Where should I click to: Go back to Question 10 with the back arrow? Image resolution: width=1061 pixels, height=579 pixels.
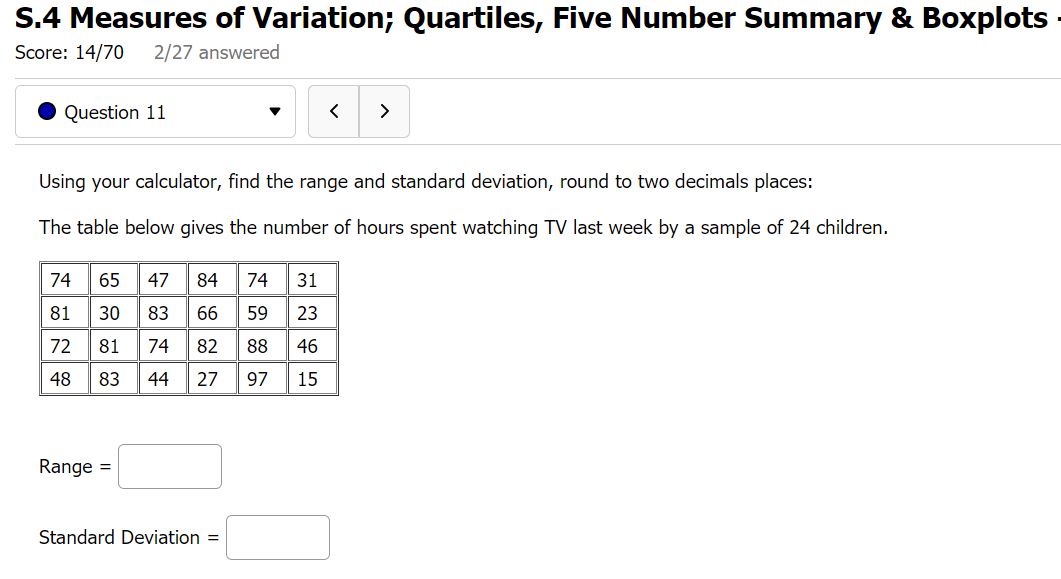pyautogui.click(x=333, y=111)
